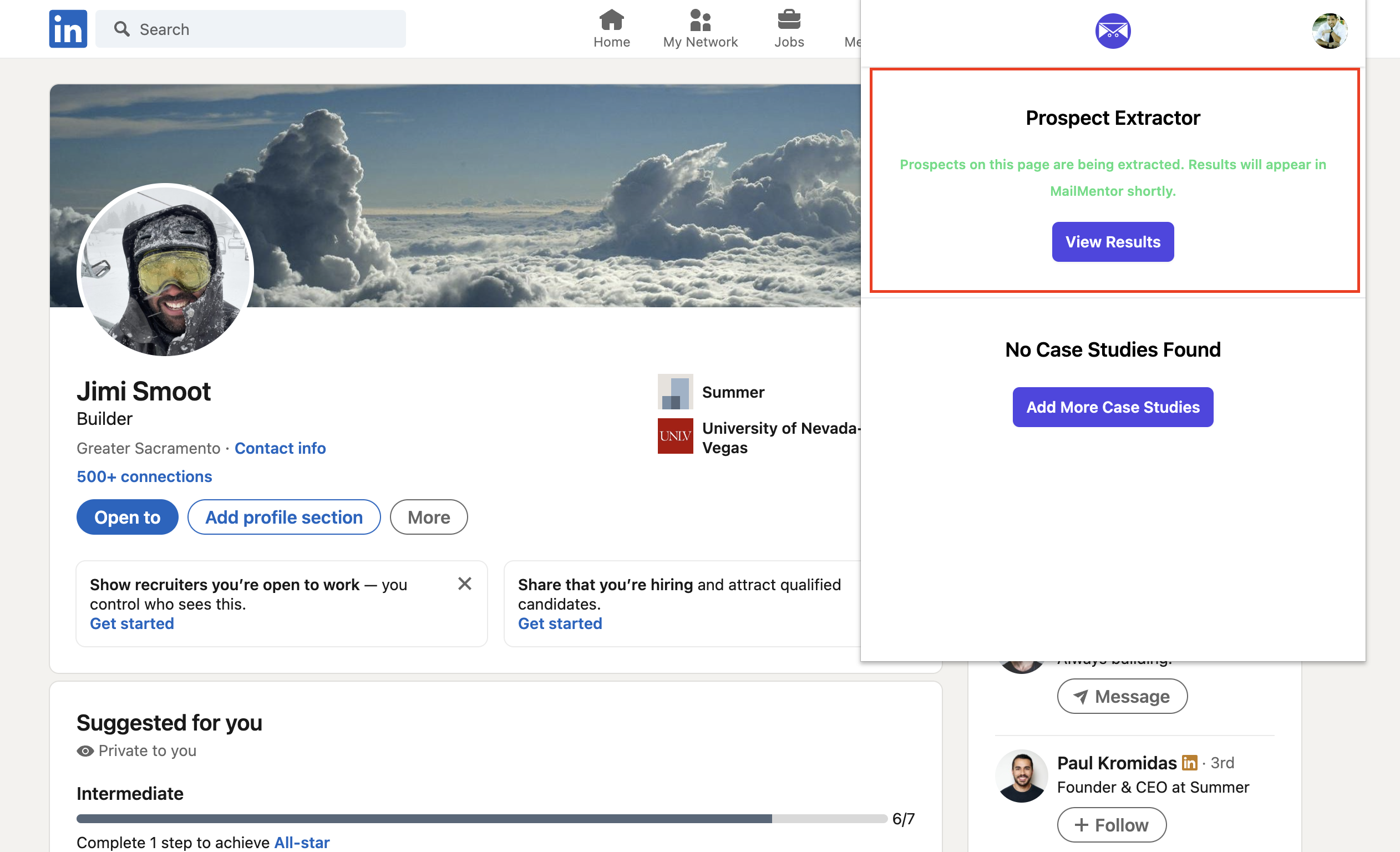Screen dimensions: 1400x852
Task: Click the LinkedIn logo icon
Action: [68, 29]
